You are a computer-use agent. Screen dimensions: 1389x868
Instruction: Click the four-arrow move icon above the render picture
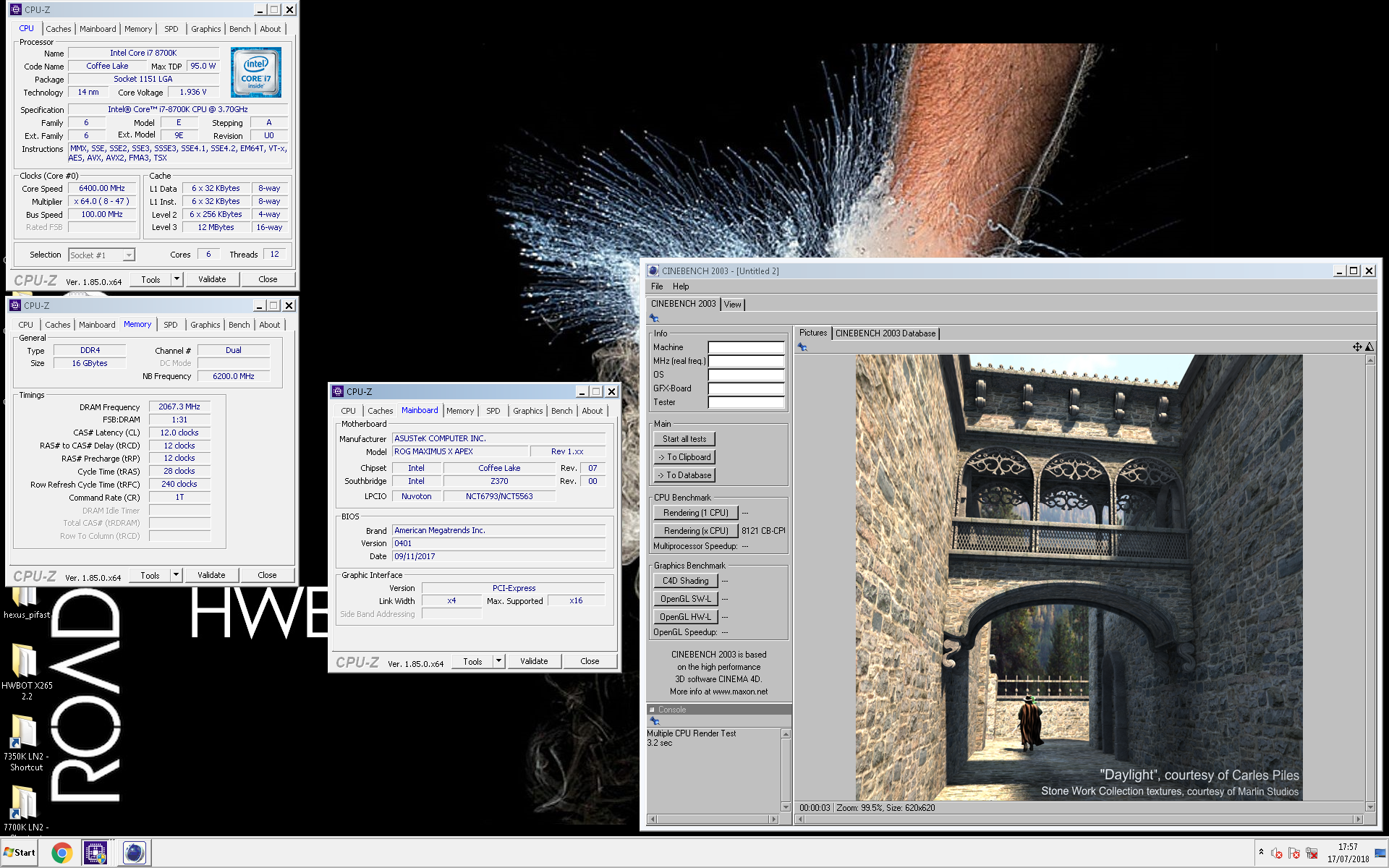pos(1357,347)
